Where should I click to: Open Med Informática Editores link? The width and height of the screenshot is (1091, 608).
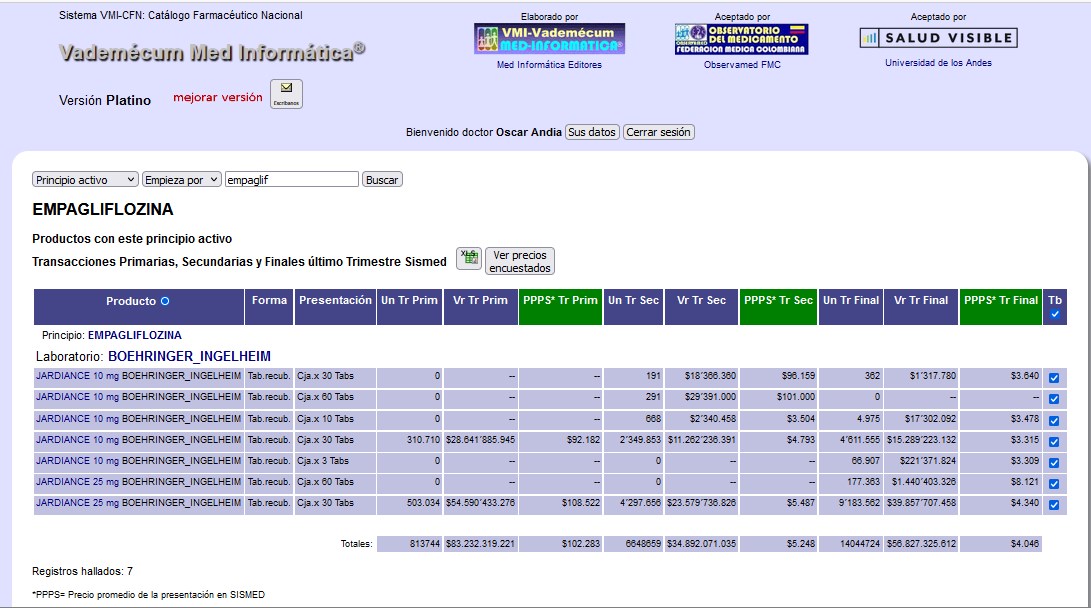click(x=549, y=65)
